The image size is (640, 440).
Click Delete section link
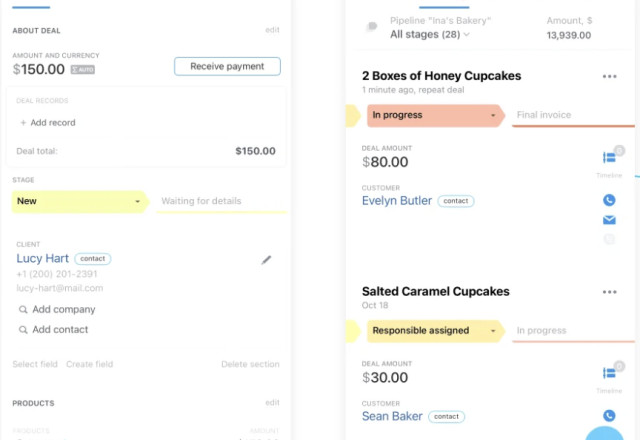(250, 364)
